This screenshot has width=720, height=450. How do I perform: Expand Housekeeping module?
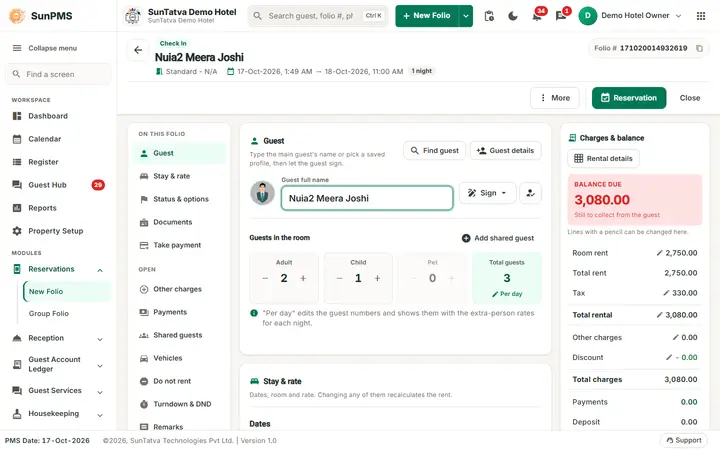coord(100,415)
